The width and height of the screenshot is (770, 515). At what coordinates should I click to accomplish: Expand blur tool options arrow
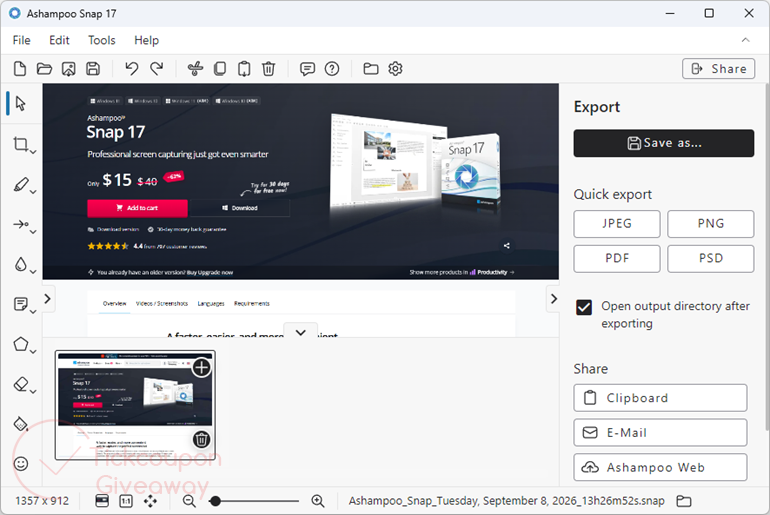[x=33, y=271]
